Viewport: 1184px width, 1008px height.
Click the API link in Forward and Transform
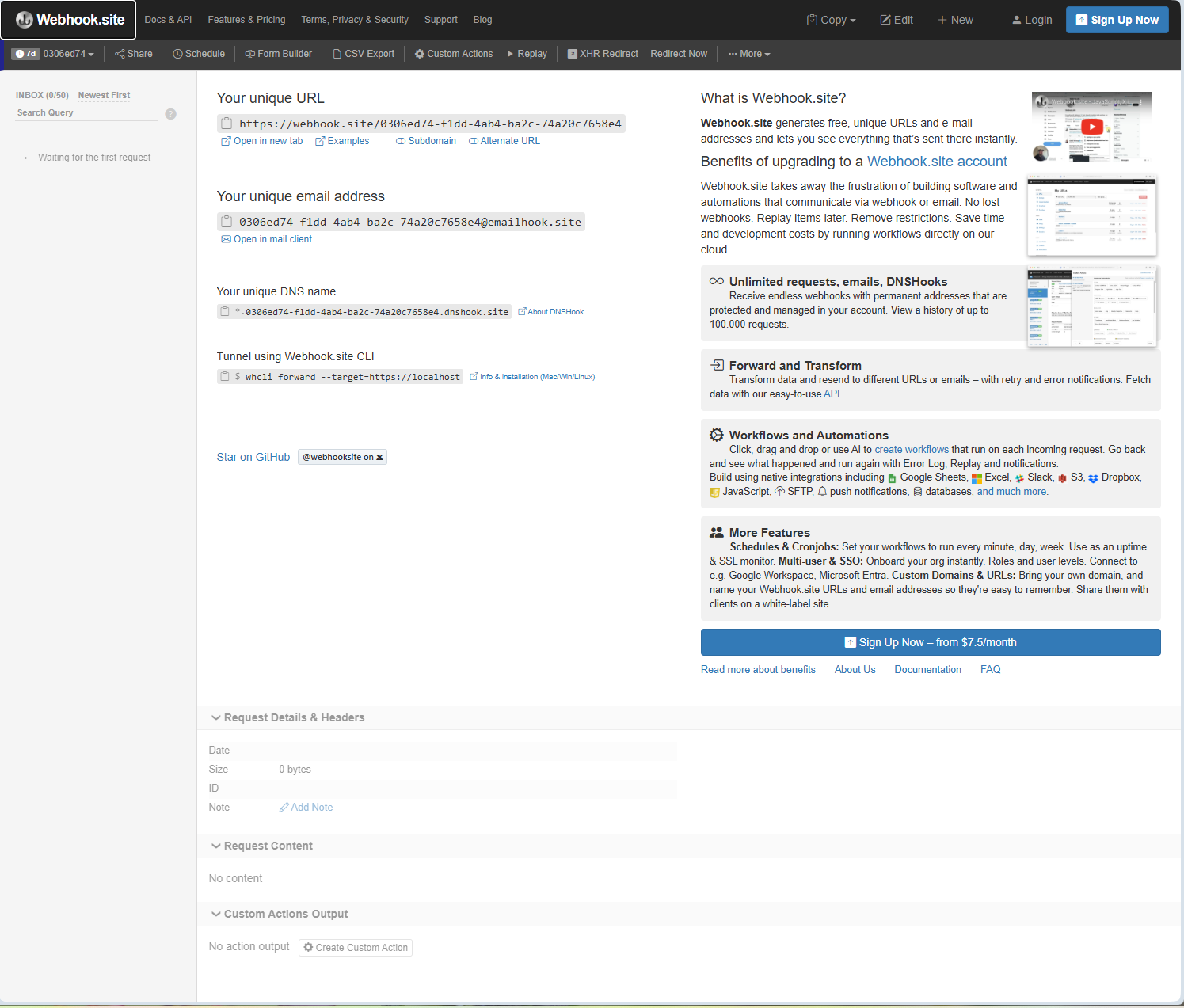pyautogui.click(x=832, y=394)
